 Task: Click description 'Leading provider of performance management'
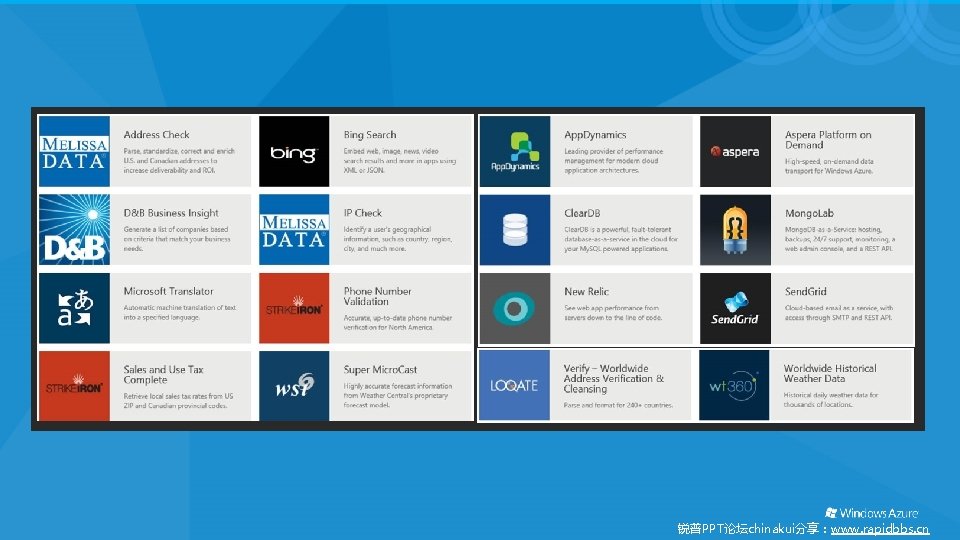(x=613, y=160)
